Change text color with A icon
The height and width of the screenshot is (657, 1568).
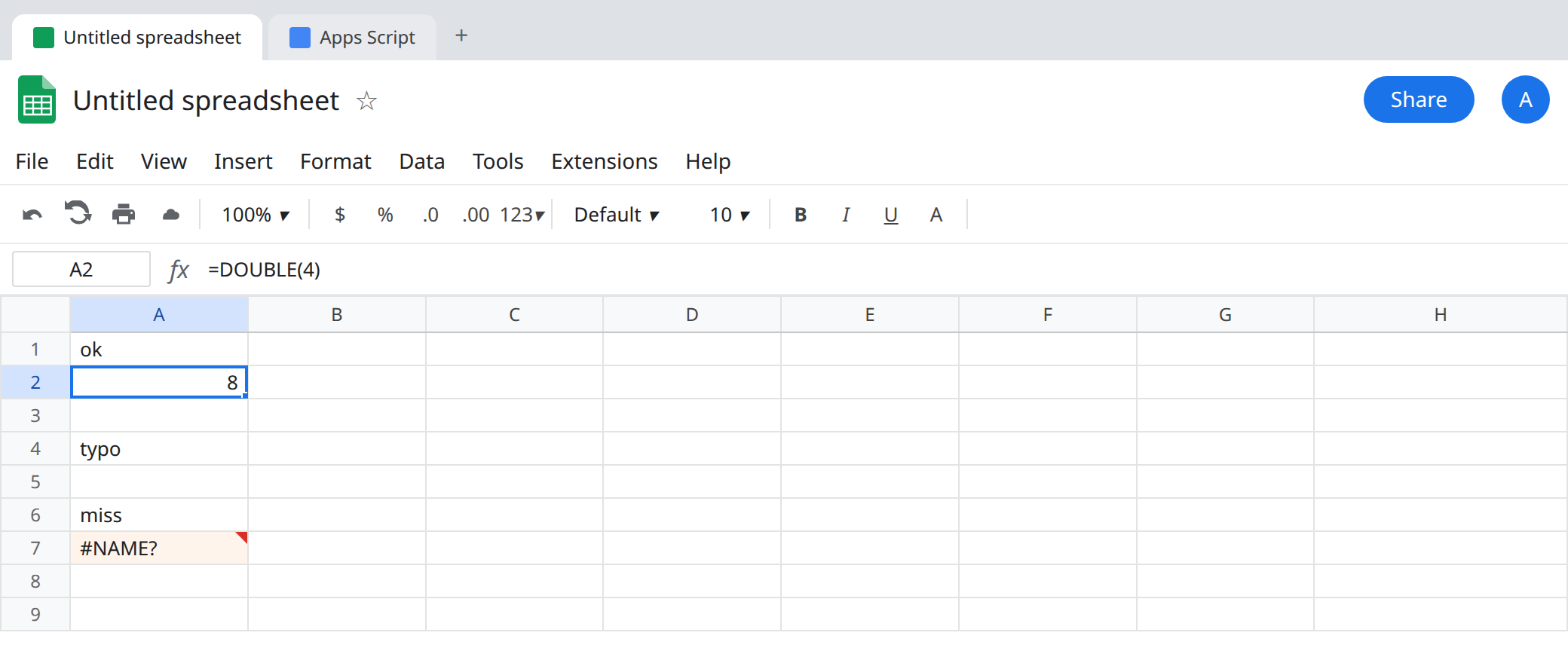click(936, 215)
